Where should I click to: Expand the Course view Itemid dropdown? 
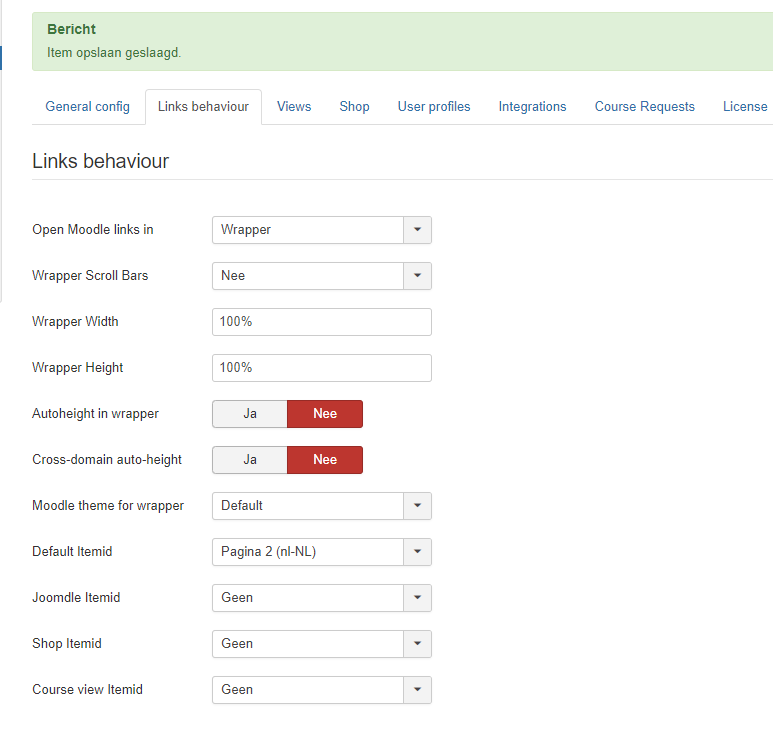click(321, 690)
